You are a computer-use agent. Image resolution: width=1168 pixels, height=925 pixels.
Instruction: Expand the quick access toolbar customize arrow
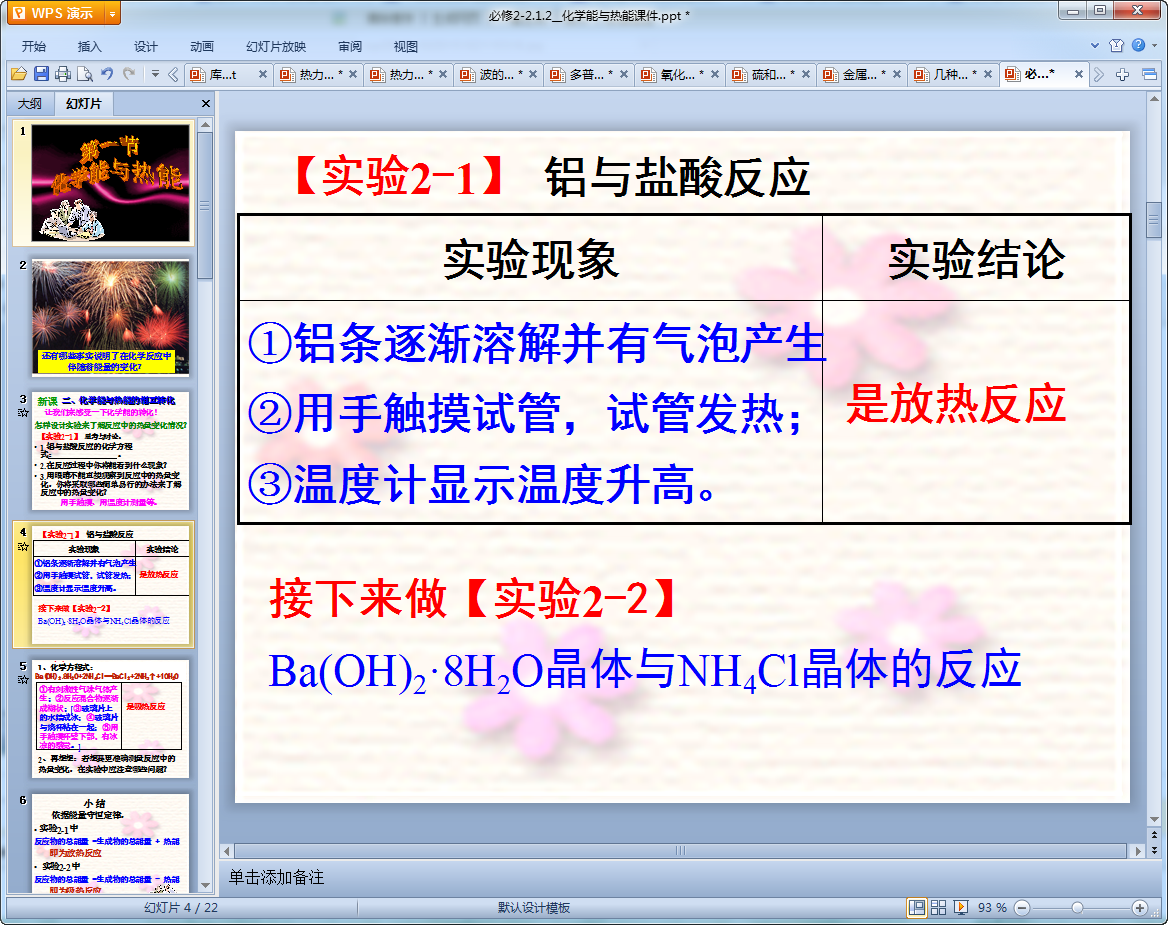[x=155, y=74]
